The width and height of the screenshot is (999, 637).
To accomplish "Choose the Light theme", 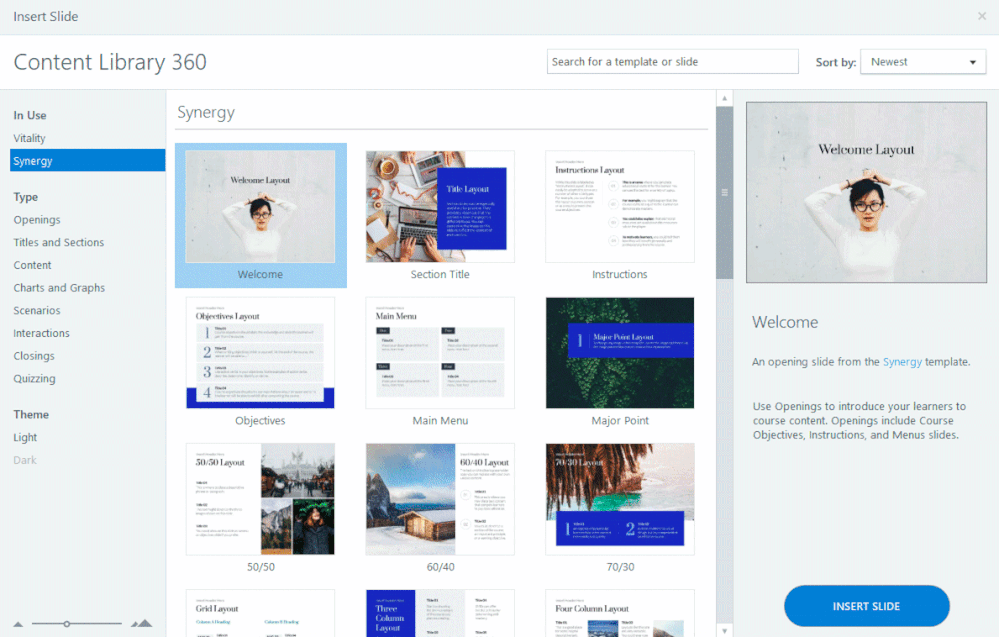I will coord(25,438).
